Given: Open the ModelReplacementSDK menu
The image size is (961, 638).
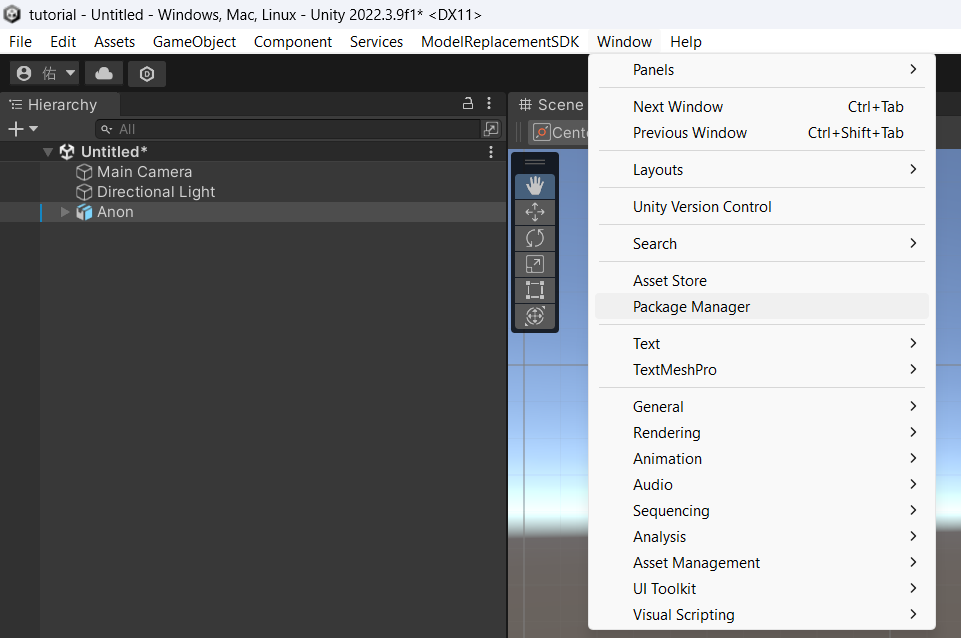Looking at the screenshot, I should tap(500, 42).
